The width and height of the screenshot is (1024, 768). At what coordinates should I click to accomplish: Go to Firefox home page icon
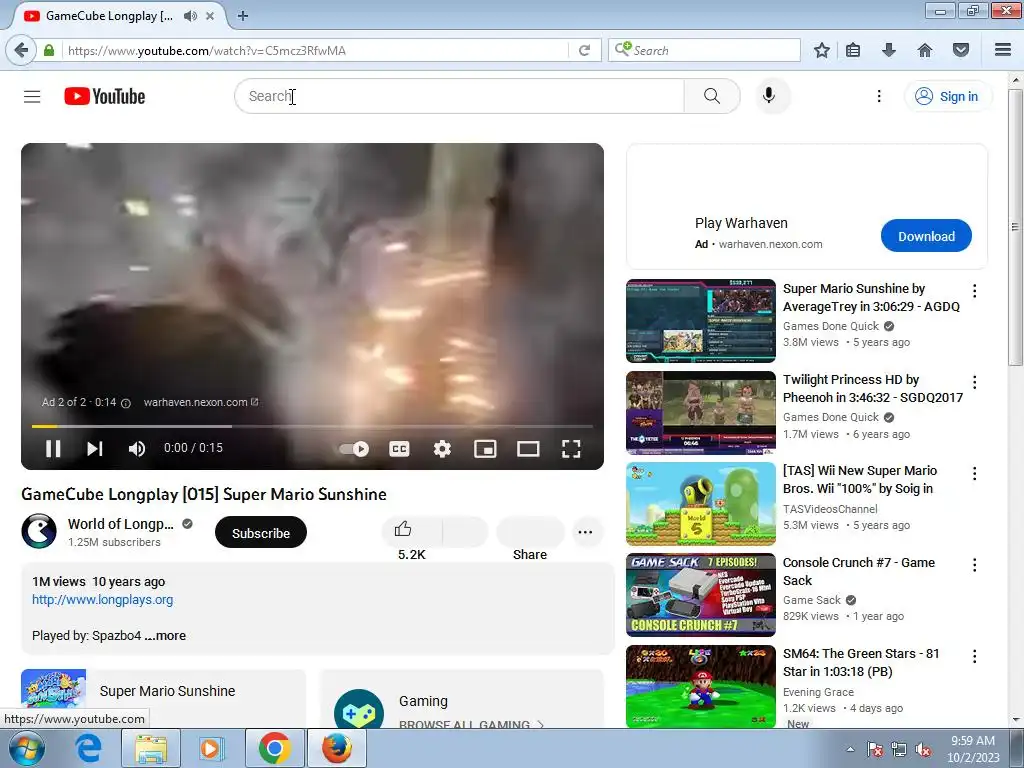(x=925, y=50)
